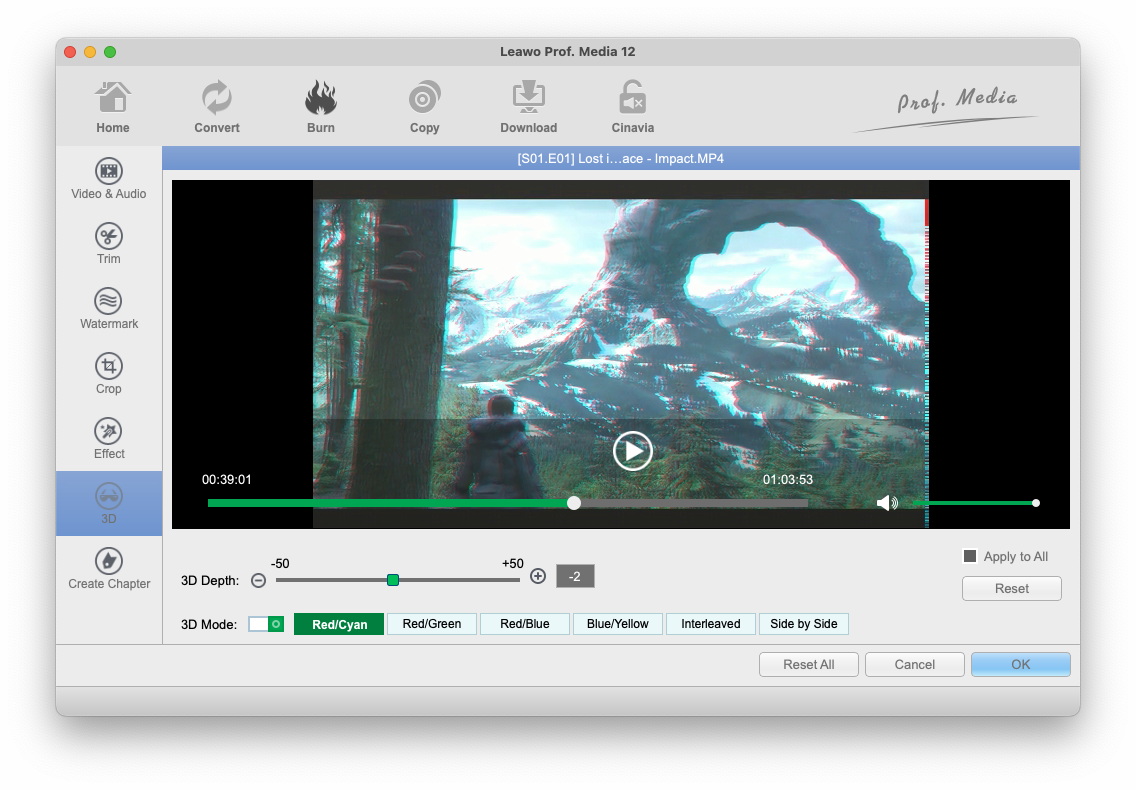Image resolution: width=1136 pixels, height=790 pixels.
Task: Cancel the editing dialog
Action: coord(914,665)
